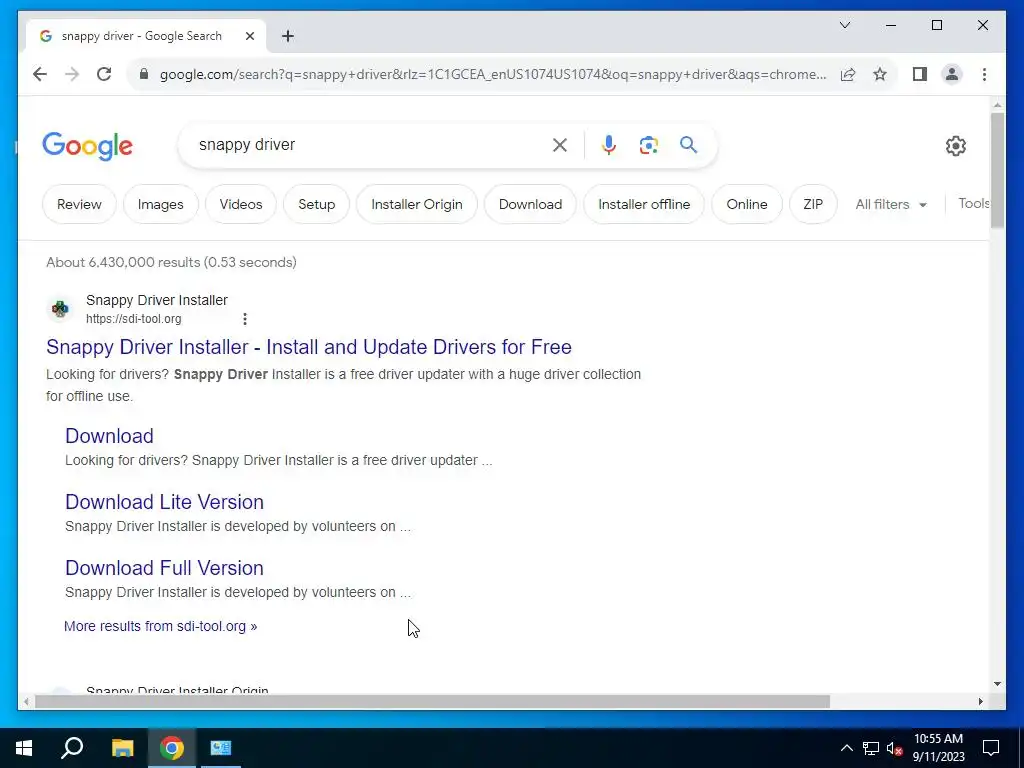Open options for the sdi-tool.org result
The image size is (1024, 768).
tap(245, 319)
